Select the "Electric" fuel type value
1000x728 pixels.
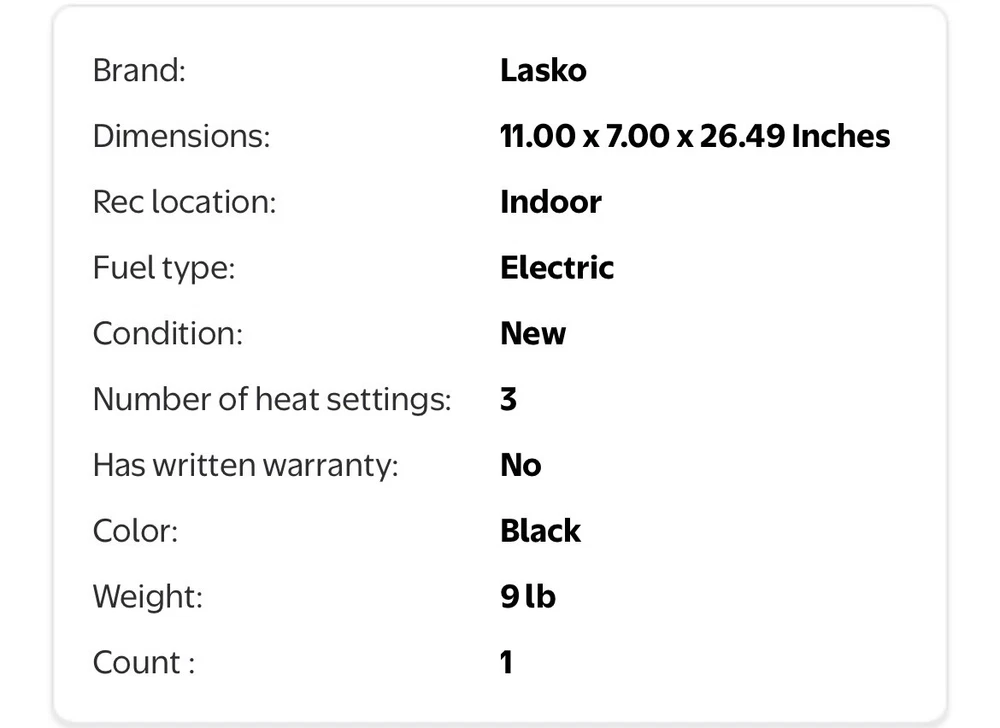[557, 268]
